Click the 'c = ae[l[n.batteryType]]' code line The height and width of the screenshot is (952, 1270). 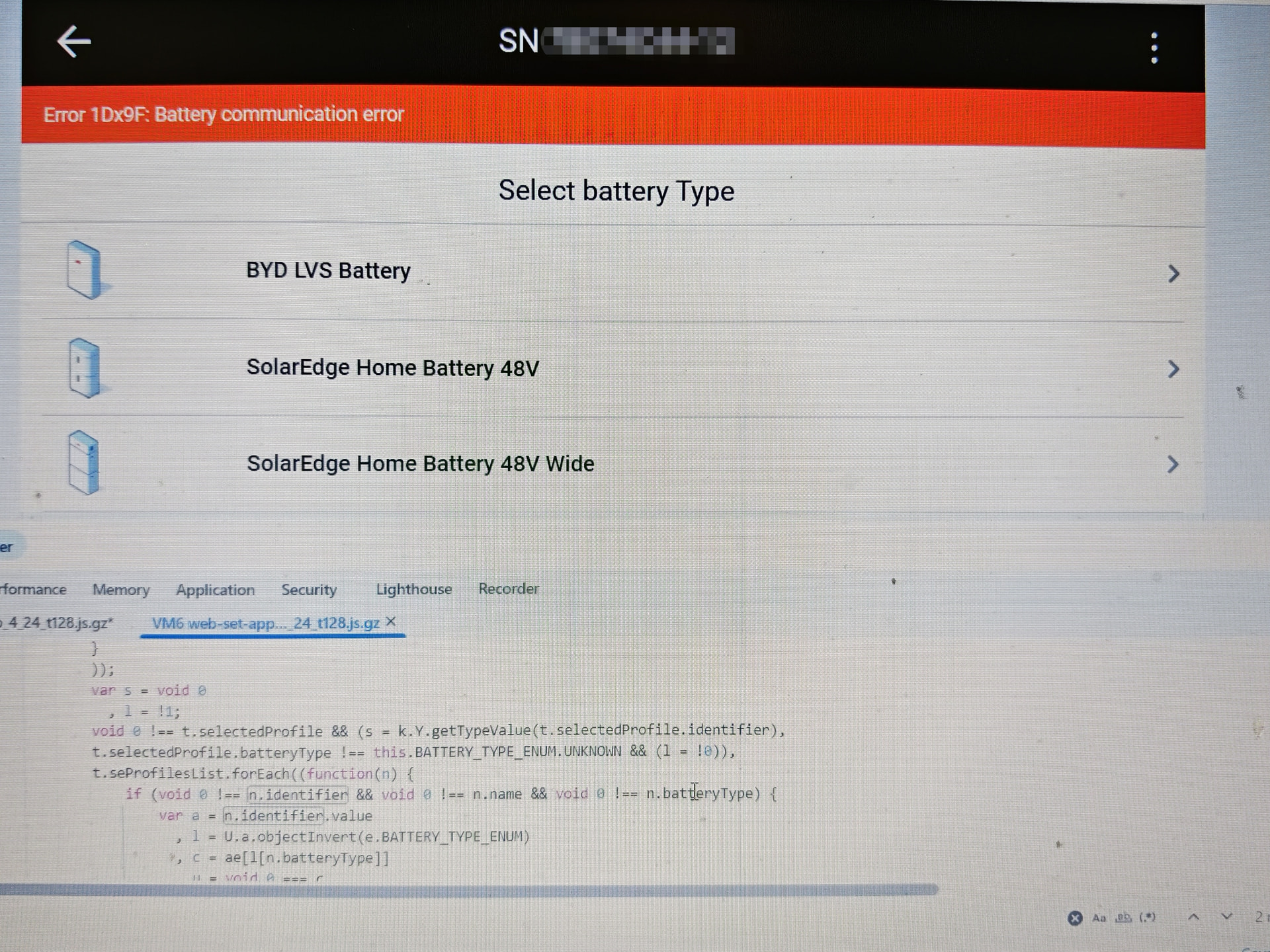coord(282,858)
